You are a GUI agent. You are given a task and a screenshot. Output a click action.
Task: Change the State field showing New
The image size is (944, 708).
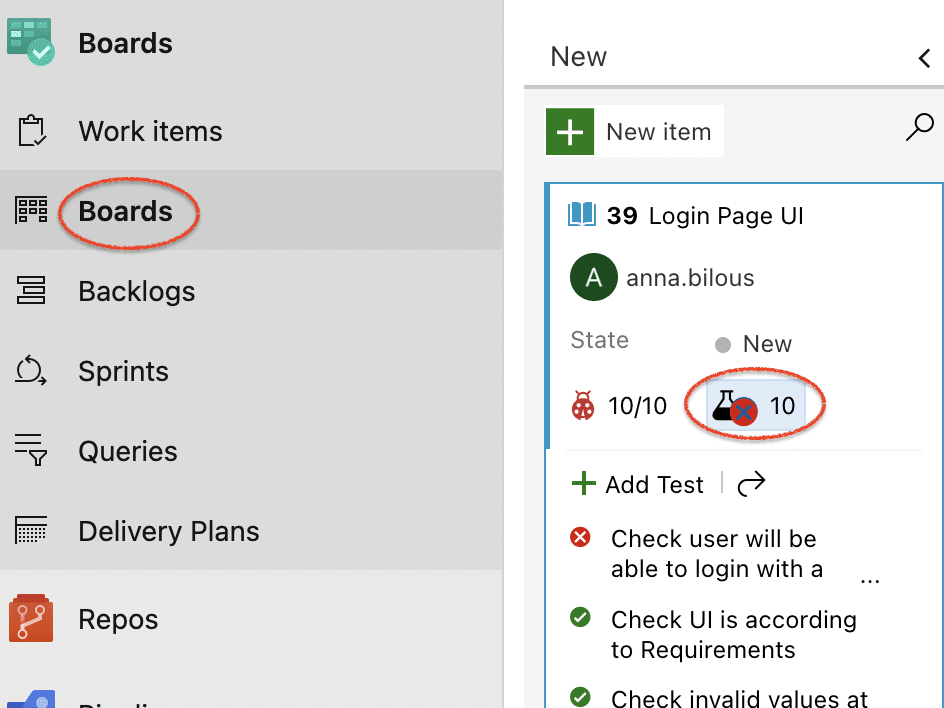[x=753, y=344]
